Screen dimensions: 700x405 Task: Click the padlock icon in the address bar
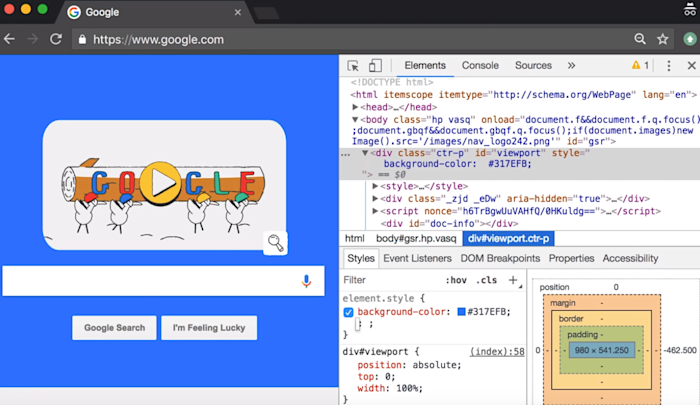point(82,40)
